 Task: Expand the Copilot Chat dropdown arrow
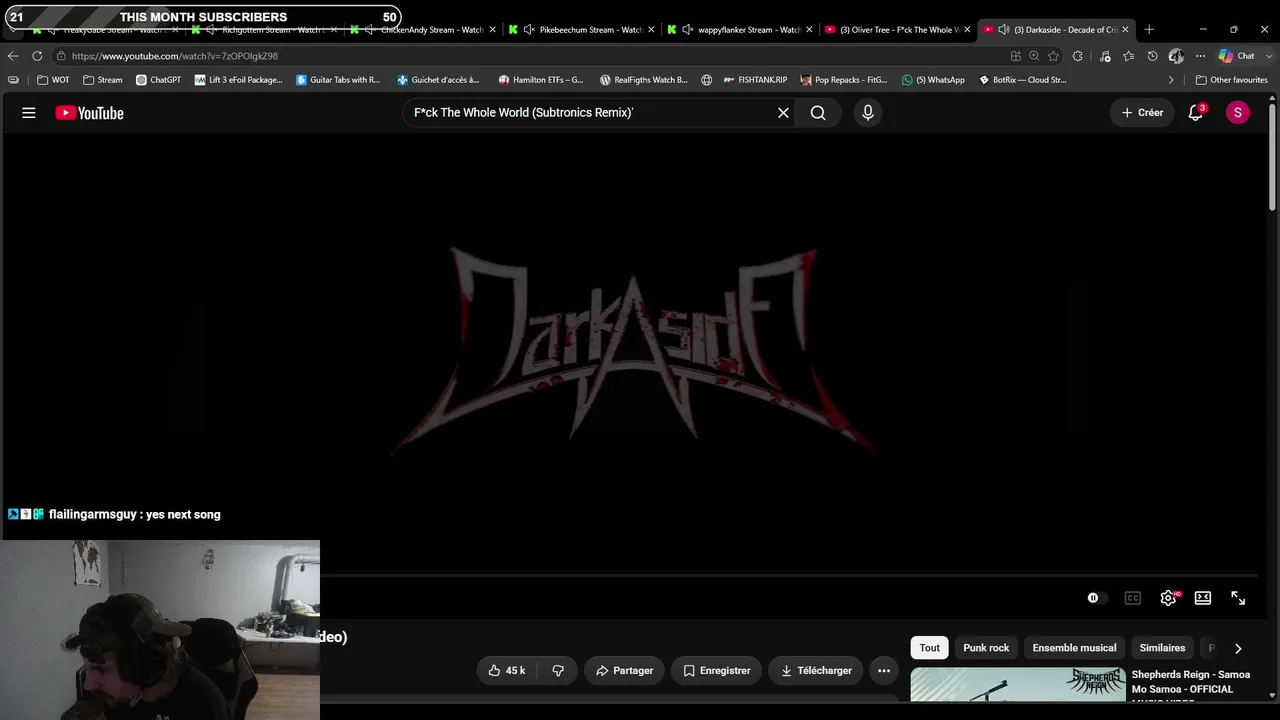pyautogui.click(x=1267, y=56)
